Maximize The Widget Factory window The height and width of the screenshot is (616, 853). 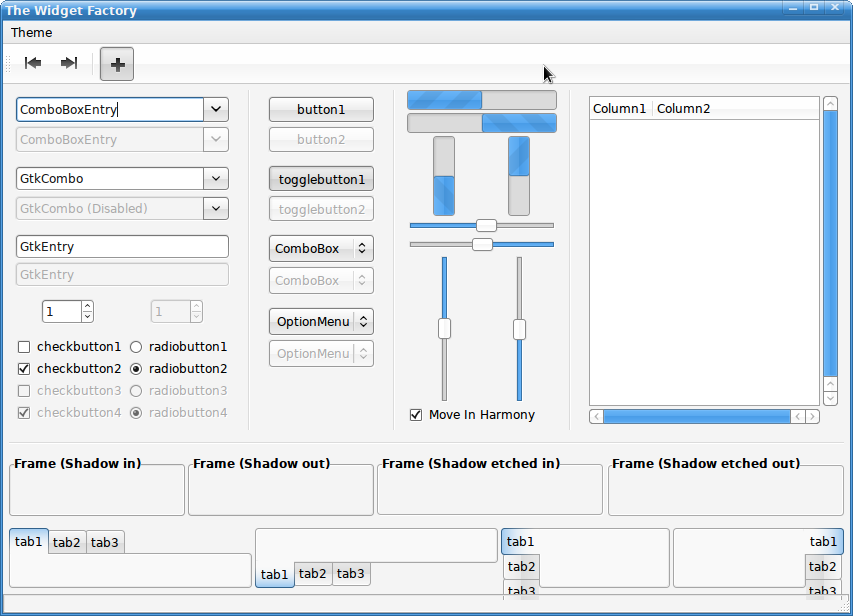tap(814, 8)
